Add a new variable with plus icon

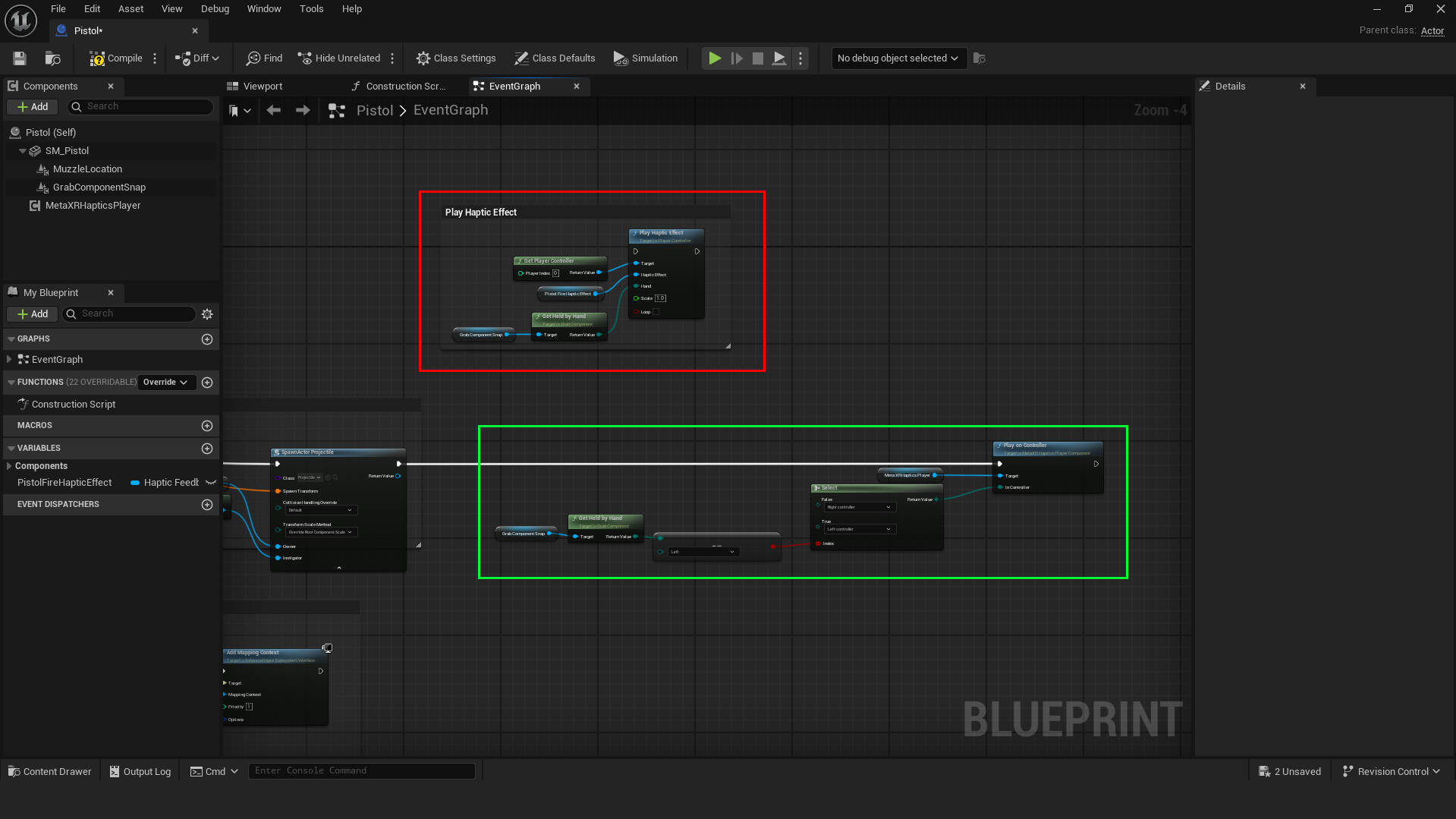[207, 449]
